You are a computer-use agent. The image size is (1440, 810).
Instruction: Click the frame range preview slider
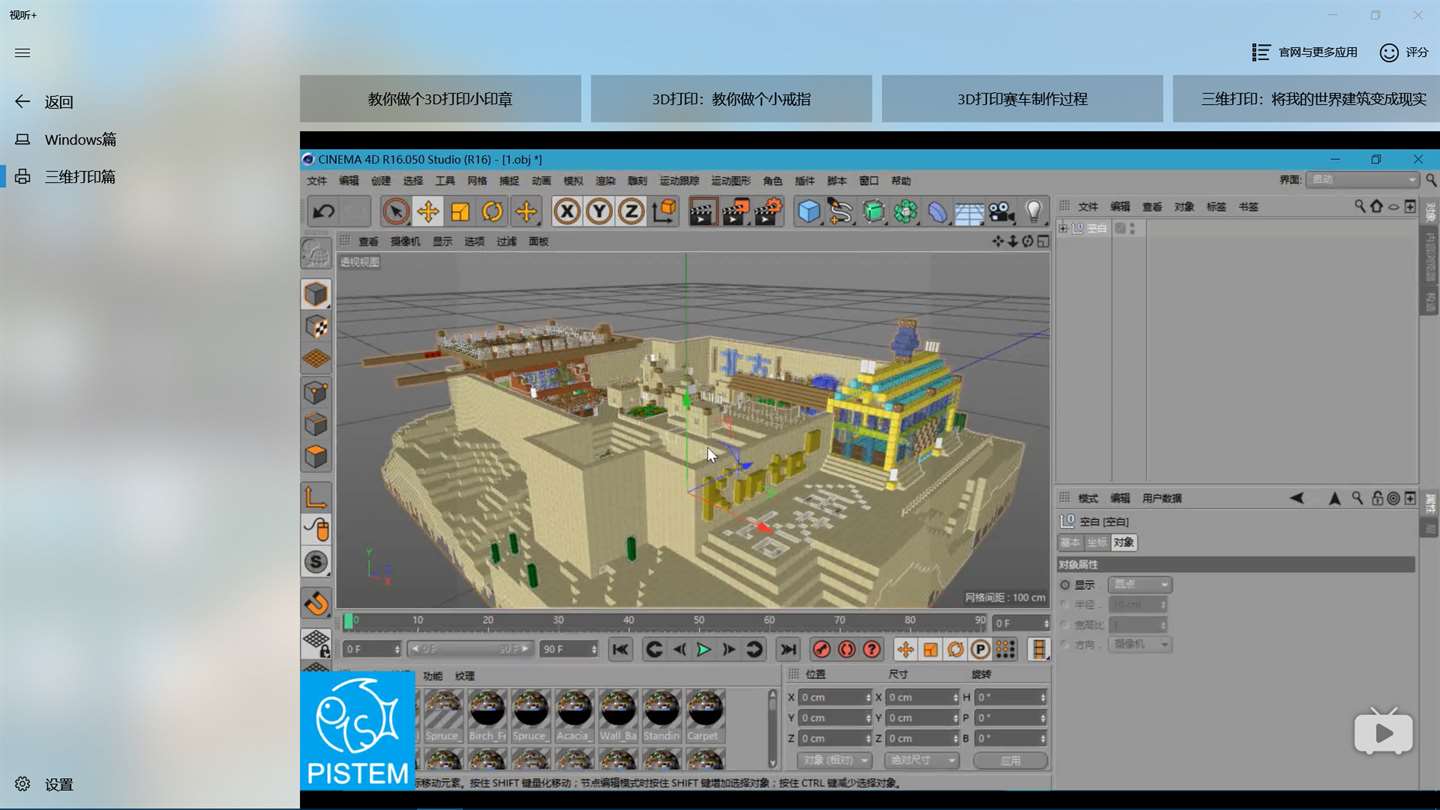[x=470, y=649]
